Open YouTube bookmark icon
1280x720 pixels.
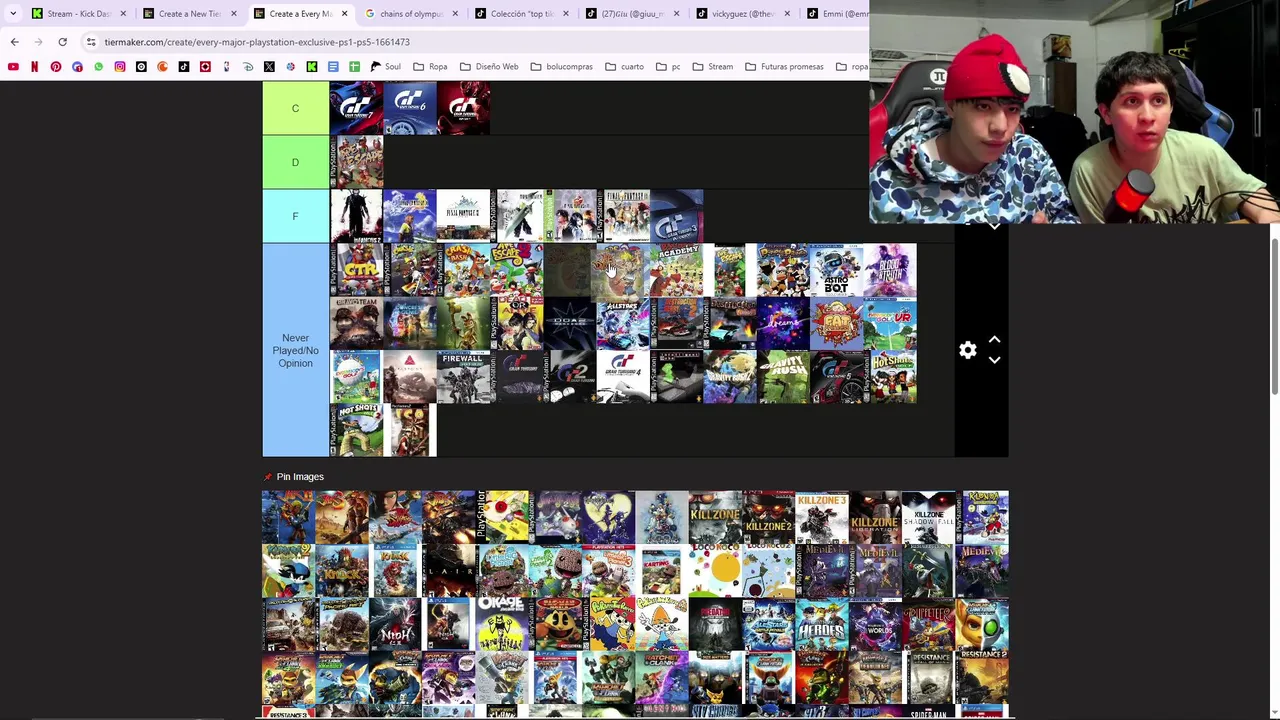13,67
